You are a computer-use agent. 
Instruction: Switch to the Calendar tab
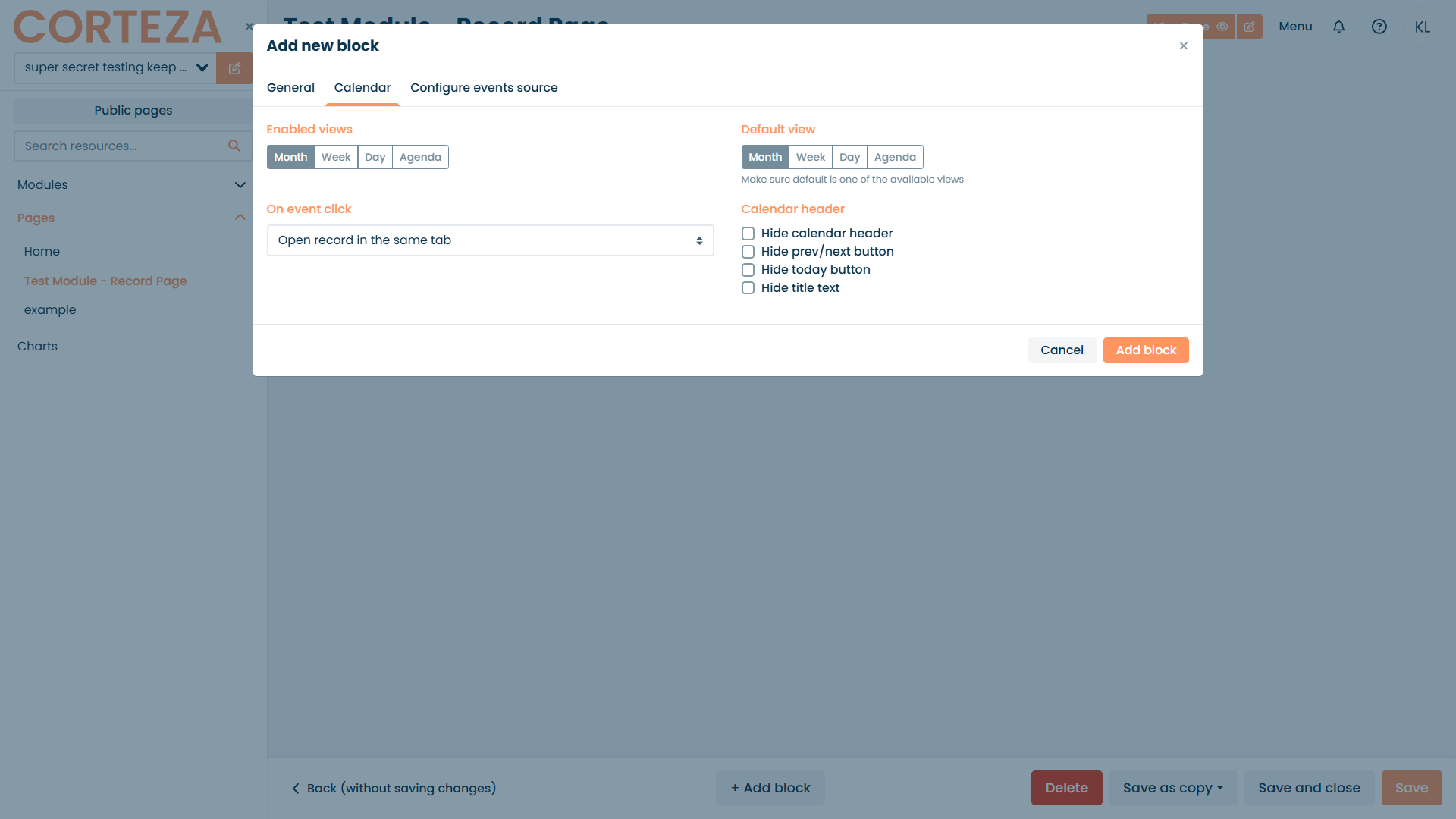pyautogui.click(x=362, y=88)
